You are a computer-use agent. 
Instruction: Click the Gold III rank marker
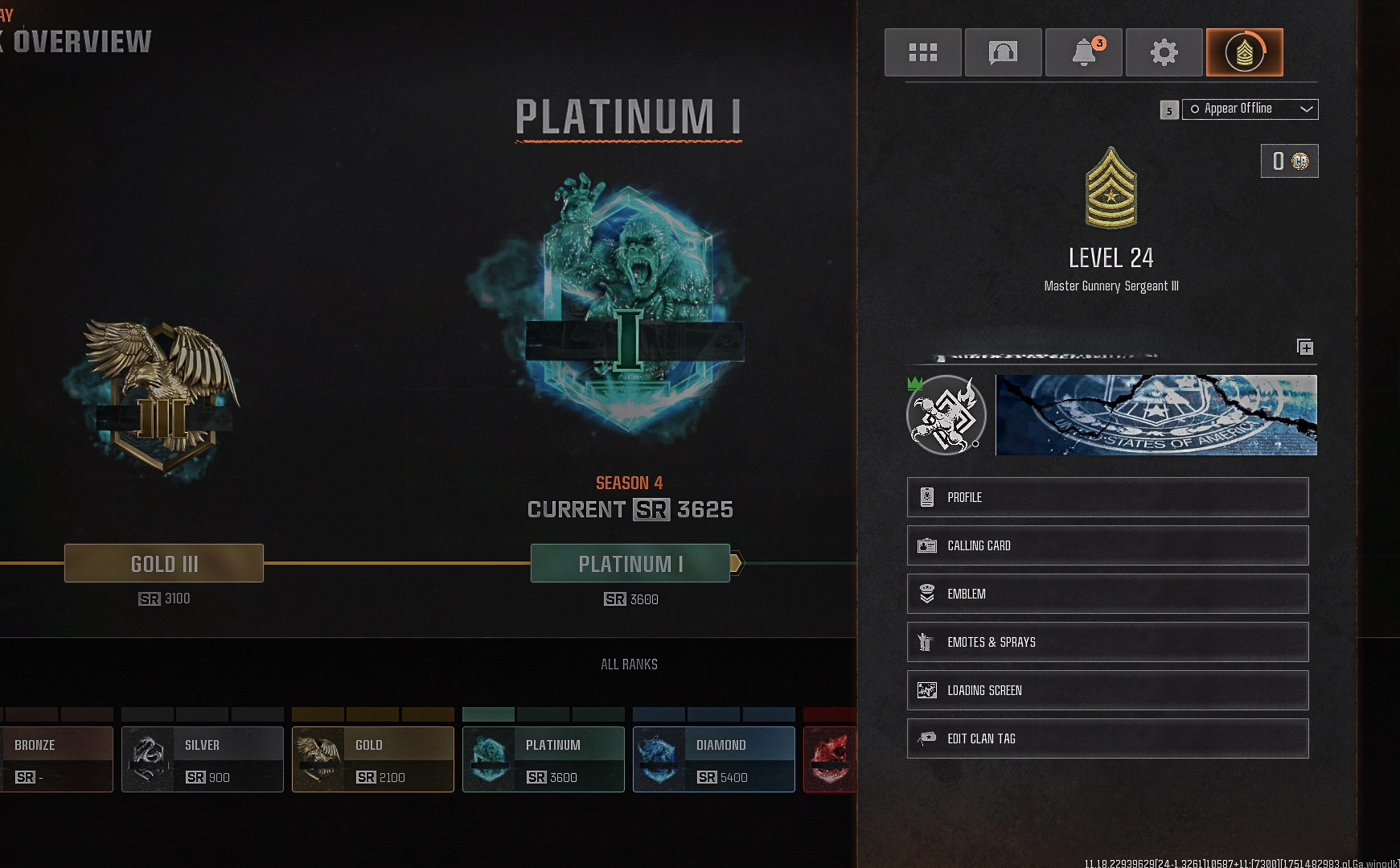(164, 563)
